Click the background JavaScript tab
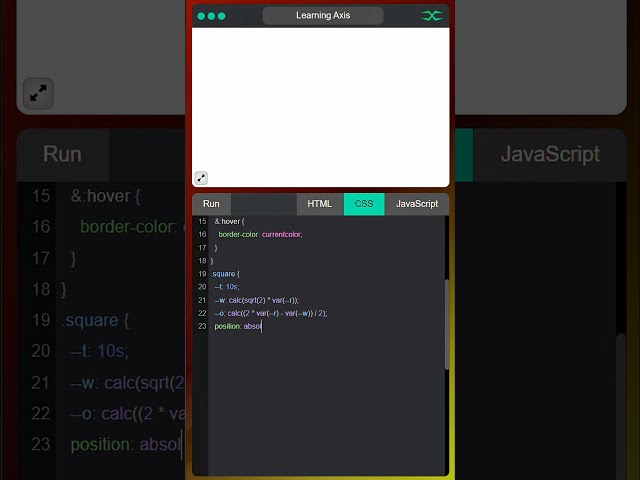Screen dimensions: 640x480 point(550,155)
